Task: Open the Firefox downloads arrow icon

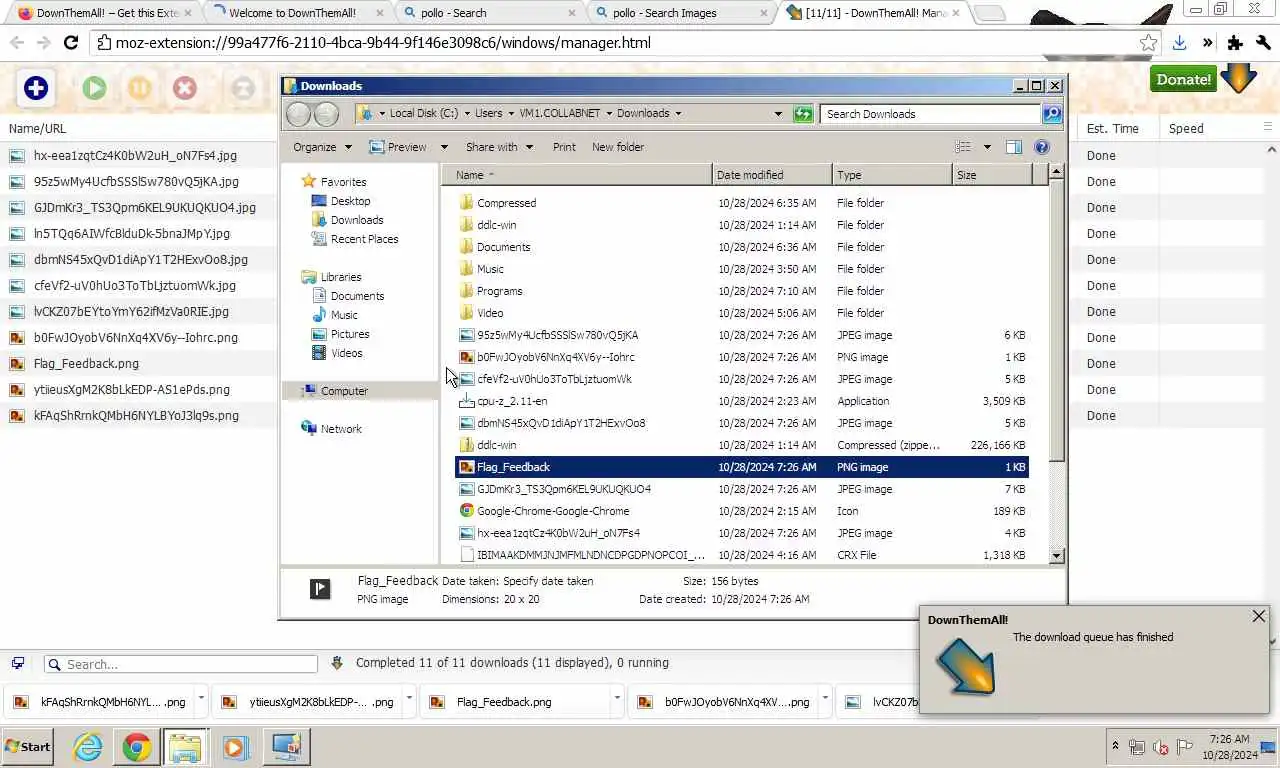Action: click(1180, 43)
